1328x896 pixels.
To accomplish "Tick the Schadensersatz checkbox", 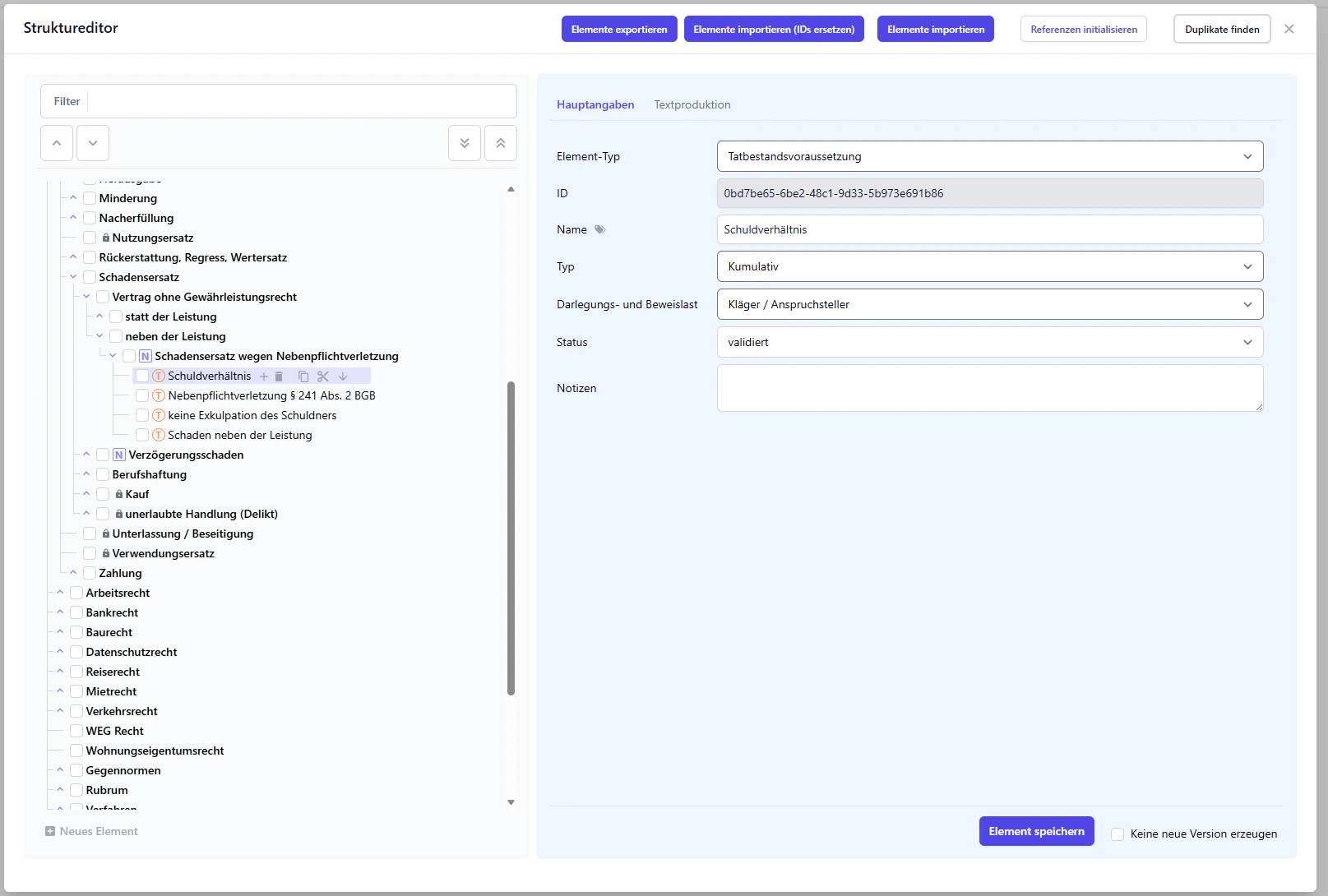I will coord(90,277).
